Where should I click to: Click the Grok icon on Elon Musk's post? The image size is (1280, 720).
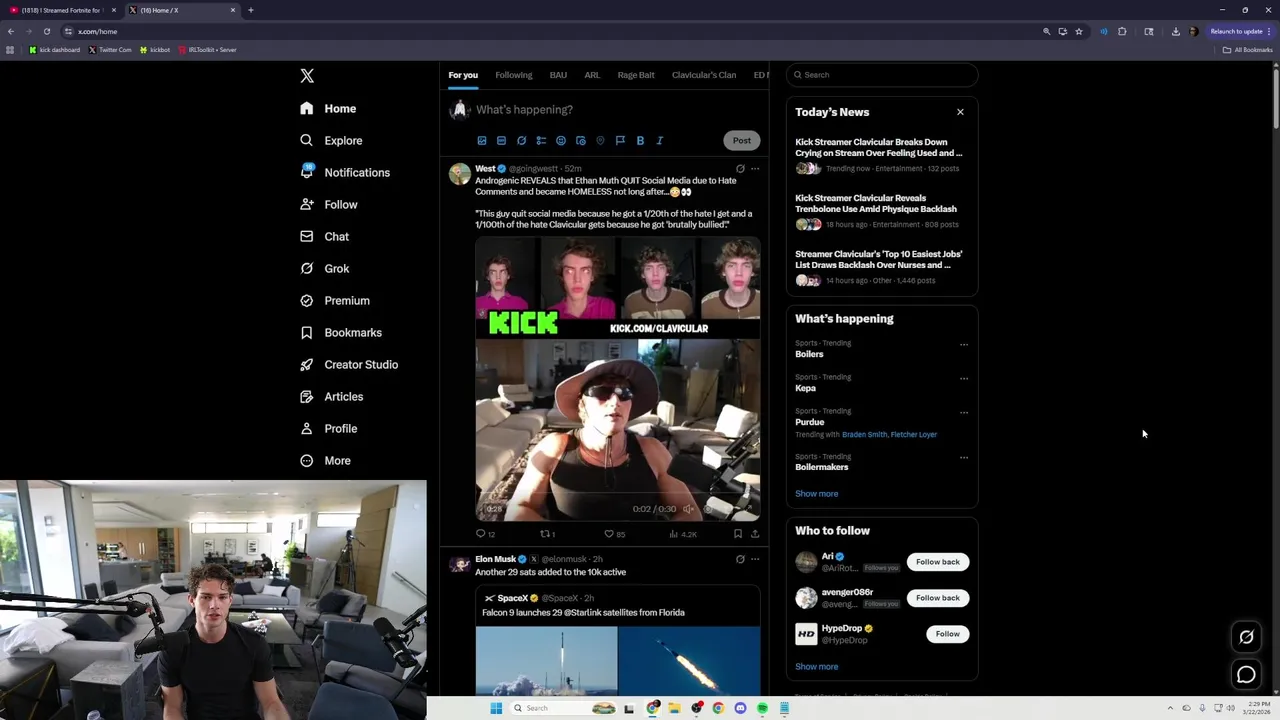[x=740, y=559]
